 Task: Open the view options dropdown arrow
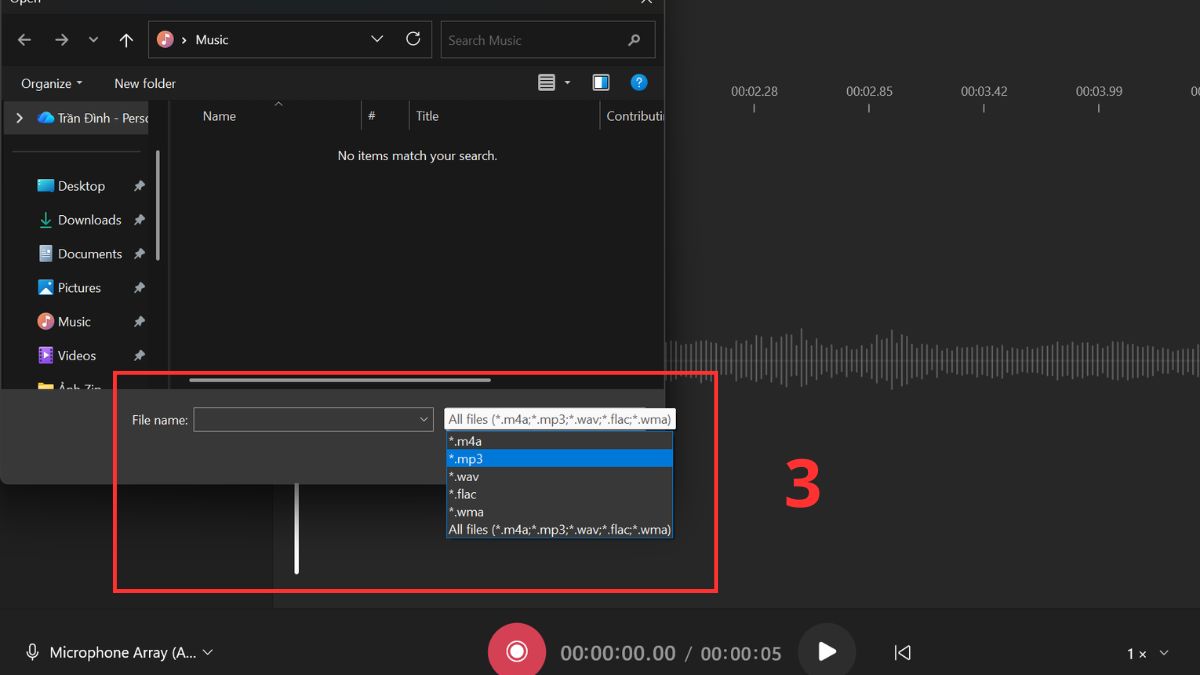click(x=568, y=83)
